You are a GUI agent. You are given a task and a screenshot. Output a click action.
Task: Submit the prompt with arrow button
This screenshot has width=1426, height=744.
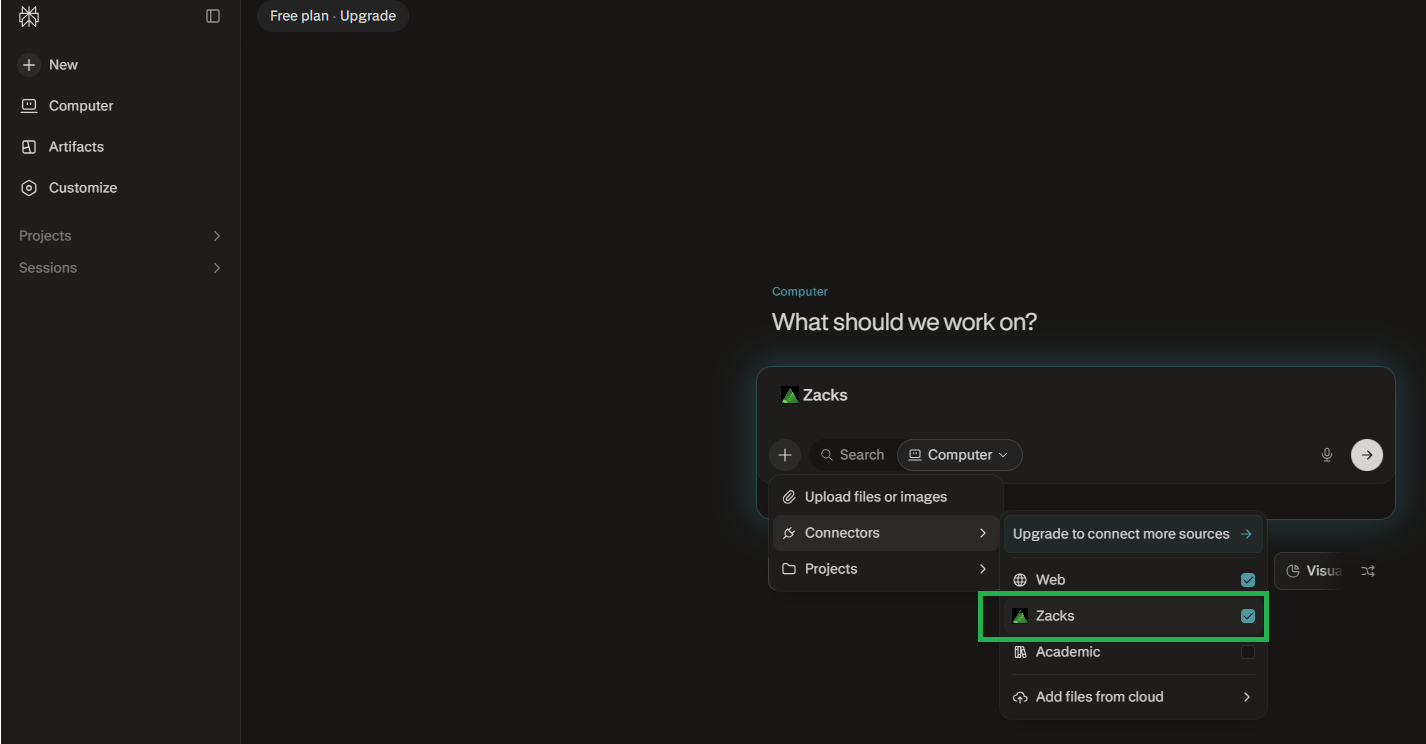coord(1367,455)
